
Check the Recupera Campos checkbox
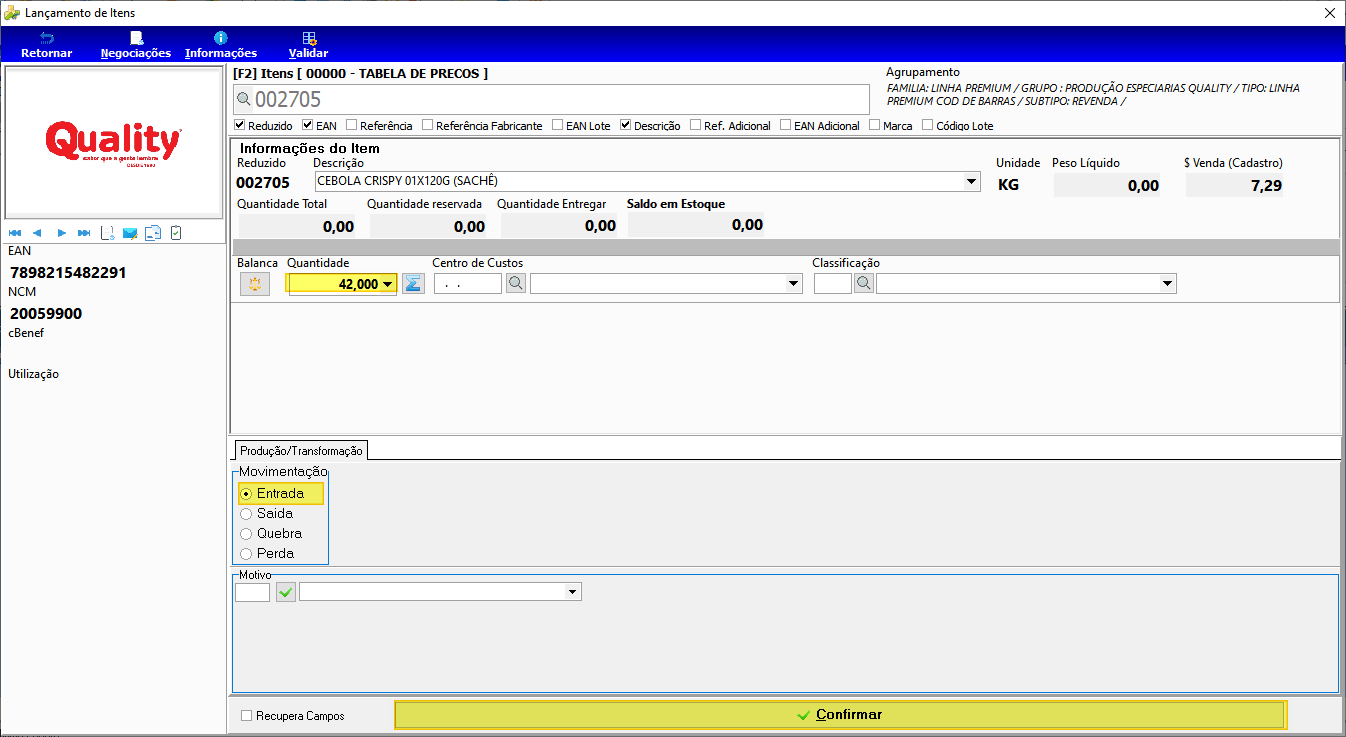click(247, 716)
